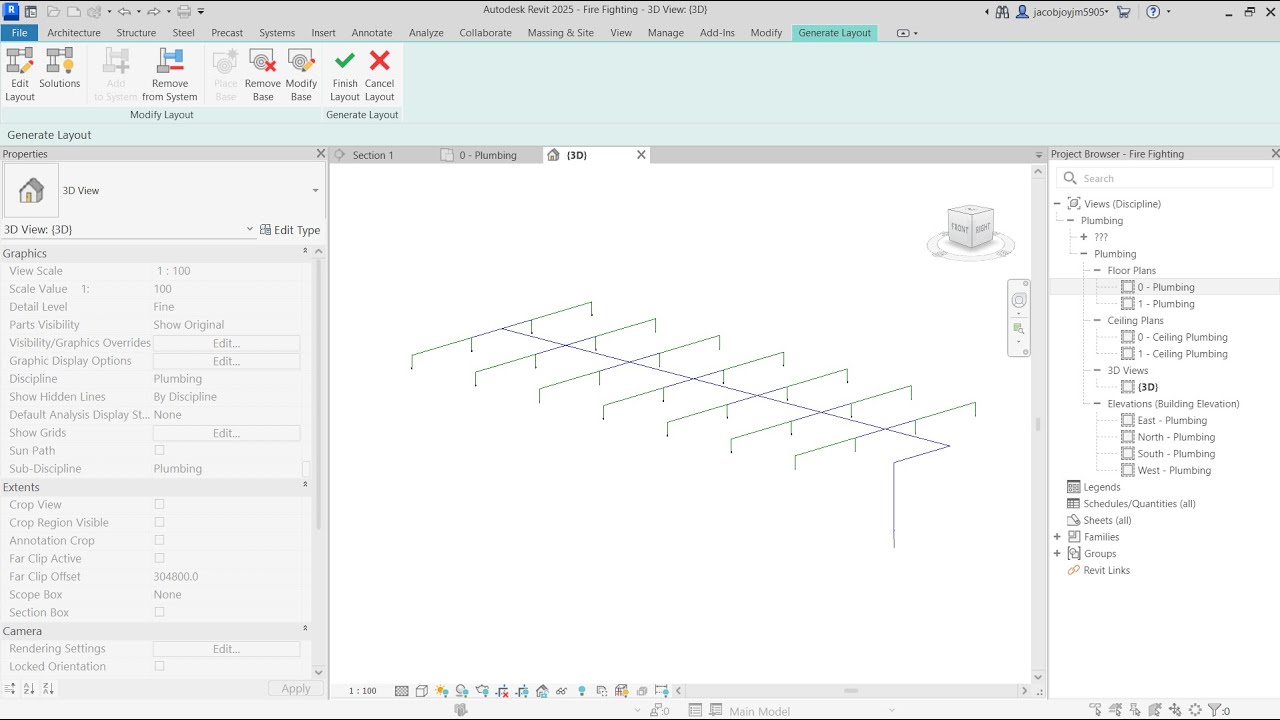Click the Edit Layout tool
The width and height of the screenshot is (1280, 720).
[20, 75]
